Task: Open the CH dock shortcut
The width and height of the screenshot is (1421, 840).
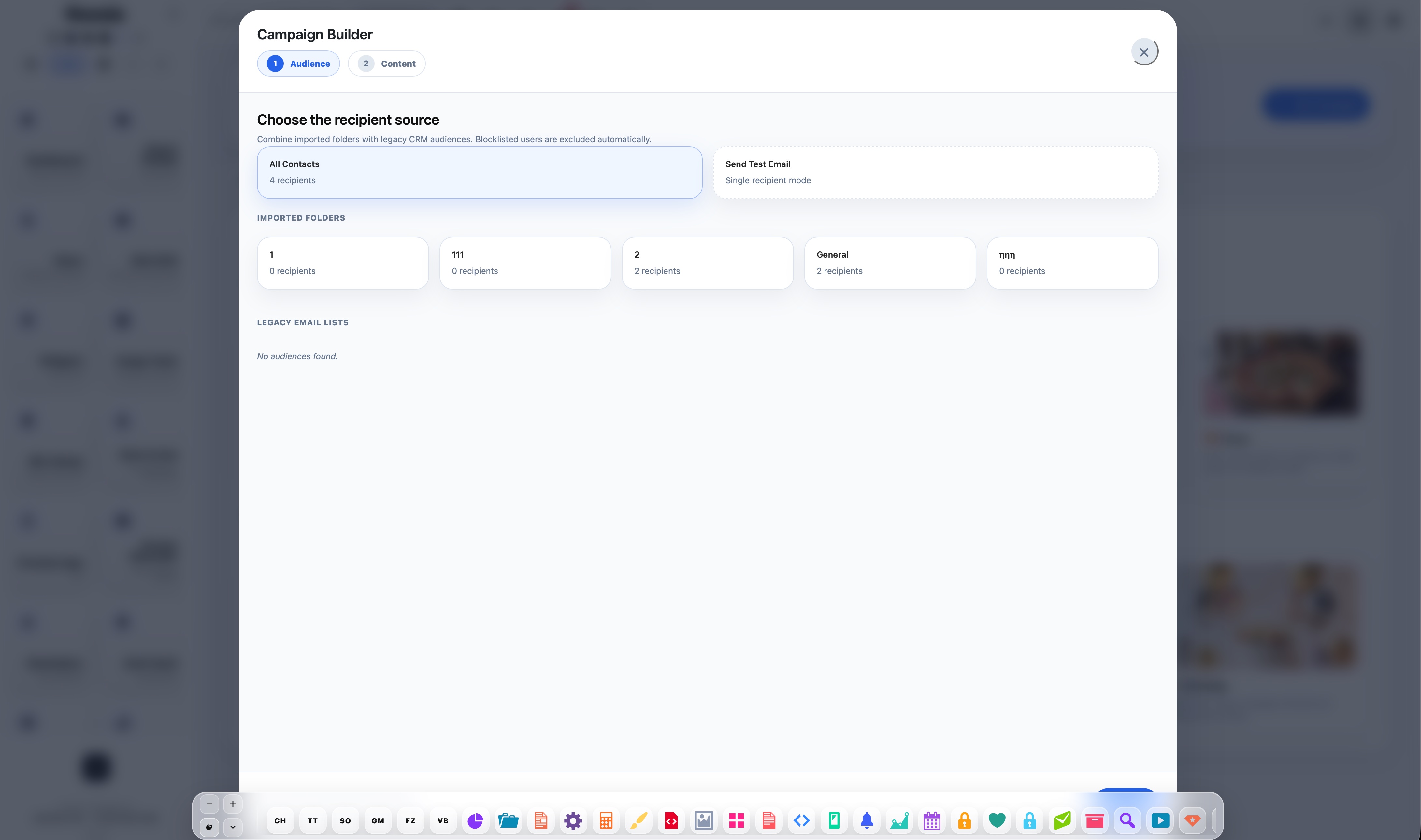Action: coord(280,820)
